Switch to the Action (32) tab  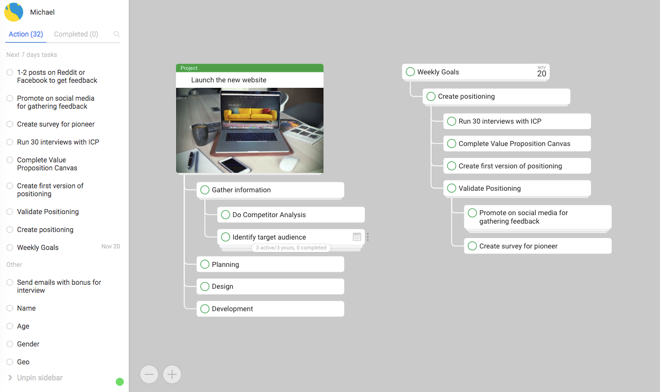point(26,34)
